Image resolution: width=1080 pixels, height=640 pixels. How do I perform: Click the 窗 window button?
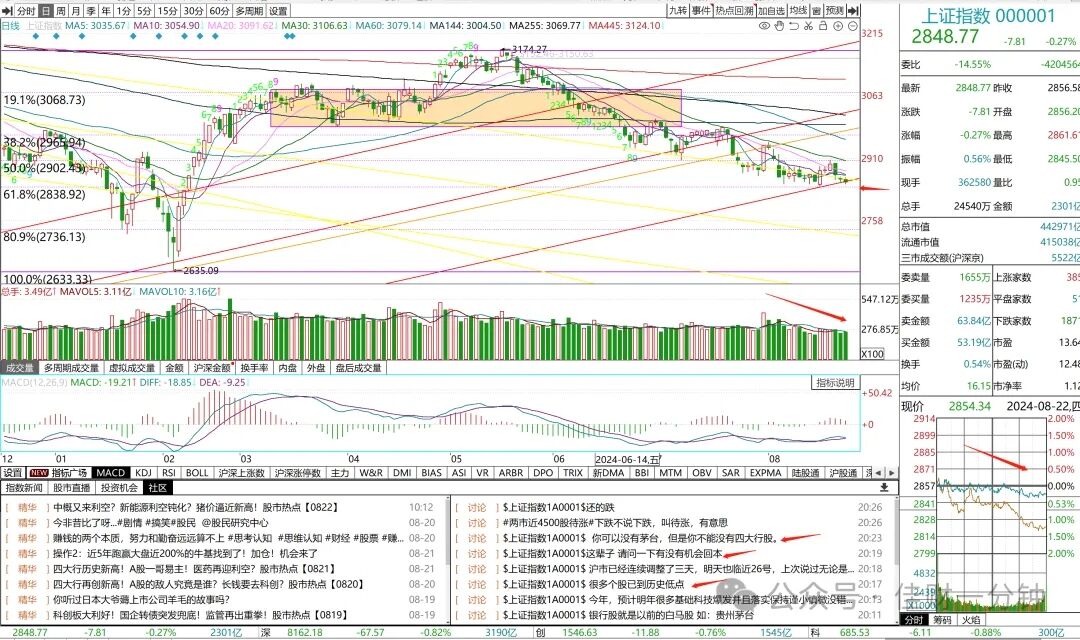pyautogui.click(x=816, y=10)
